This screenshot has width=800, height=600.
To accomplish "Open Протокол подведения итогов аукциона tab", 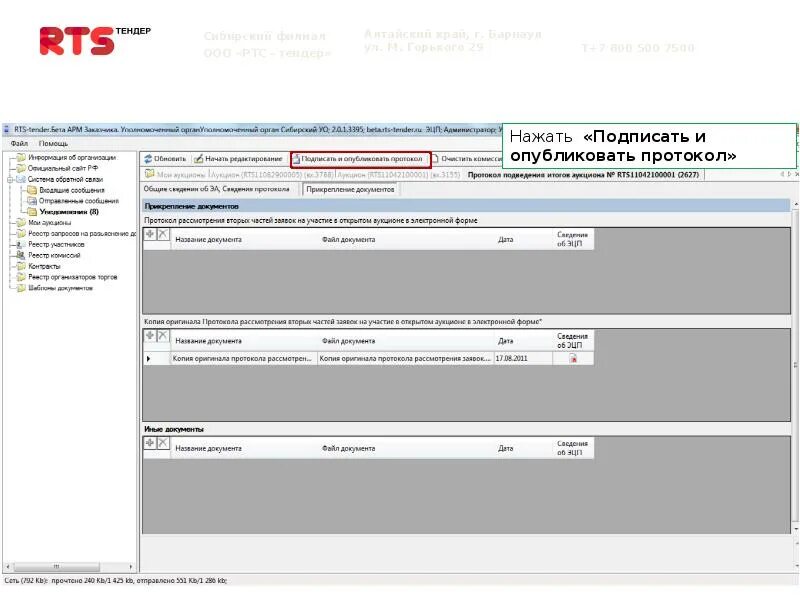I will (x=583, y=174).
